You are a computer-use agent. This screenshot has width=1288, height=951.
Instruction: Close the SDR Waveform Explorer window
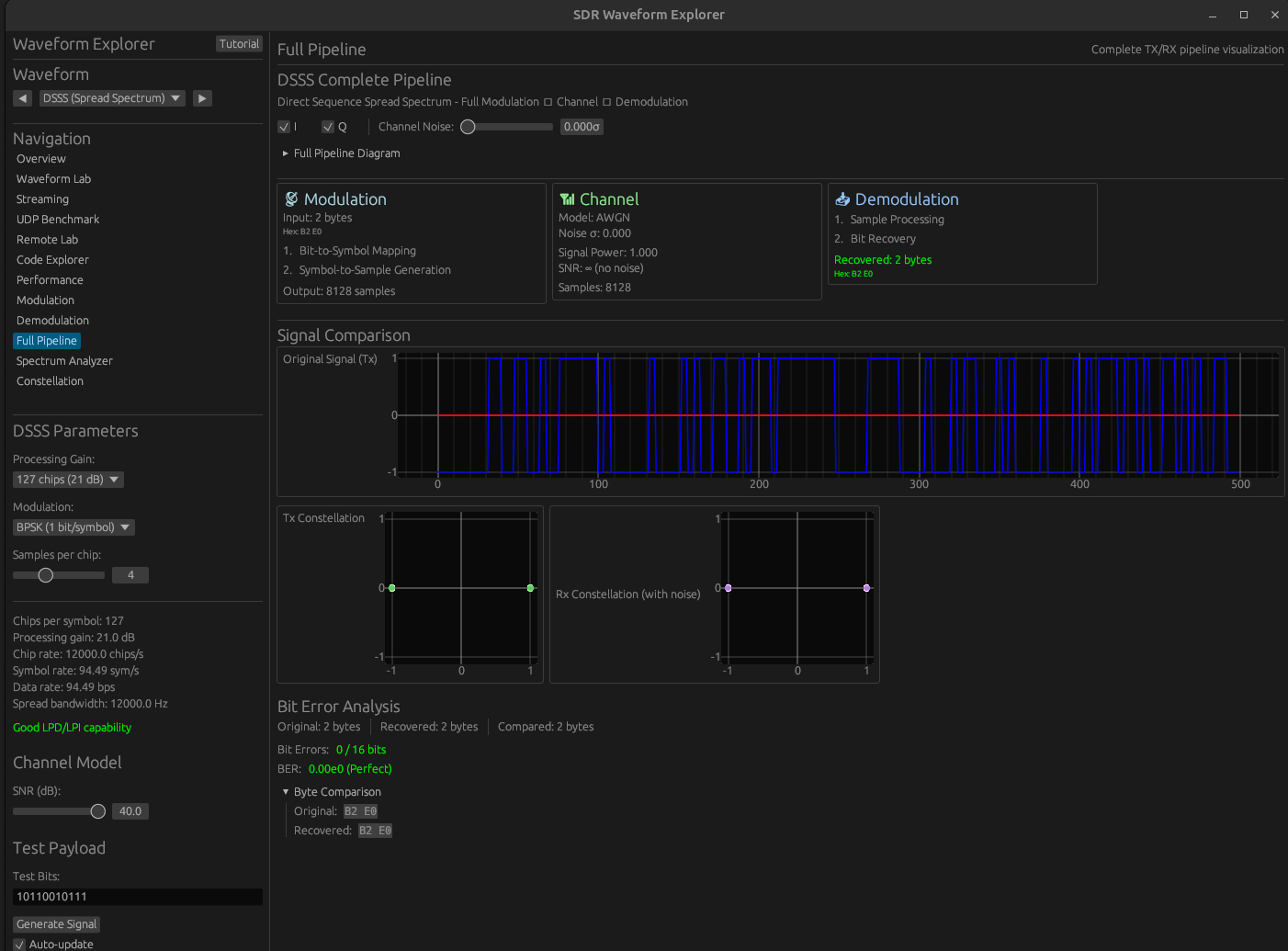coord(1274,15)
